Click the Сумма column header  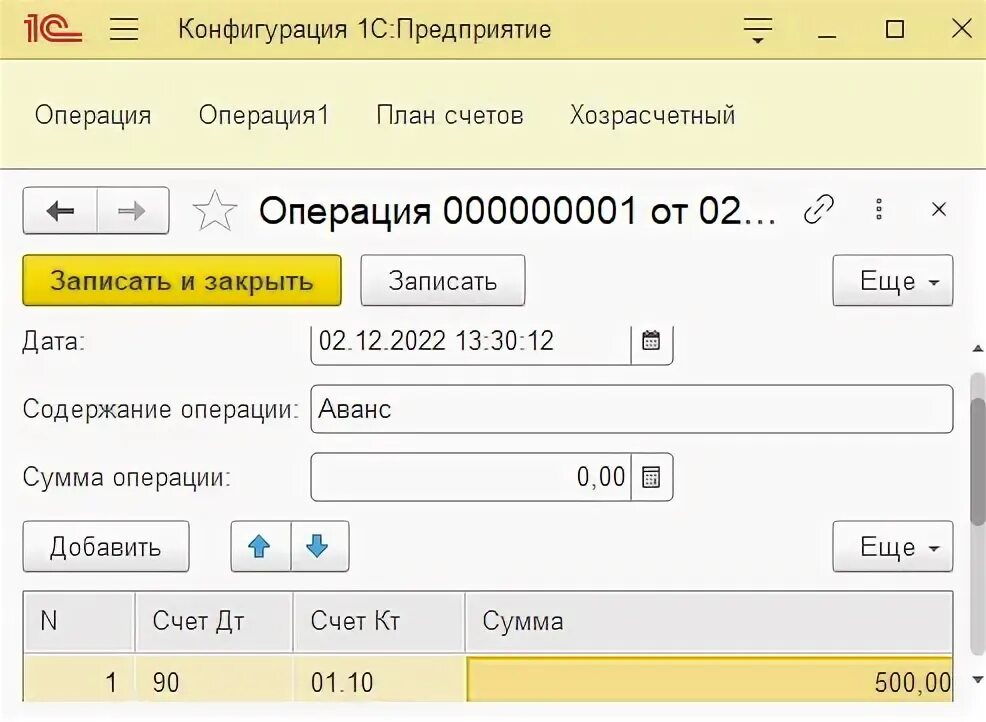[709, 621]
